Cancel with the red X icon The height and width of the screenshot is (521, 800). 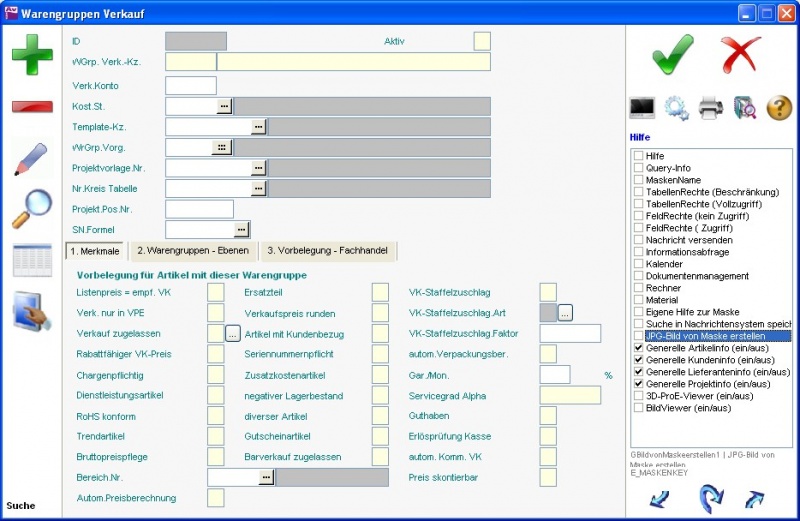tap(742, 53)
